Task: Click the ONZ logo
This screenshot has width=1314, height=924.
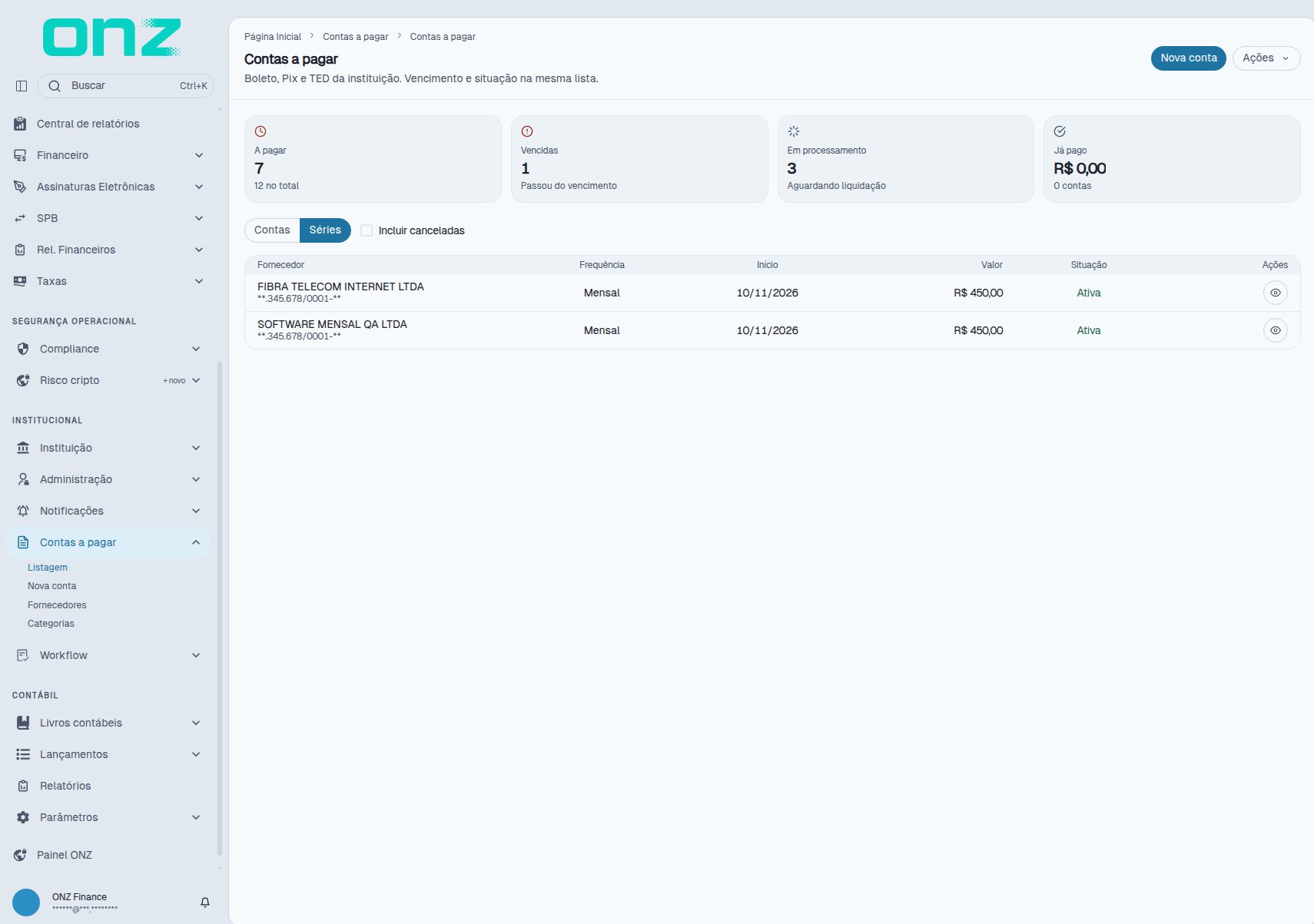Action: [112, 38]
